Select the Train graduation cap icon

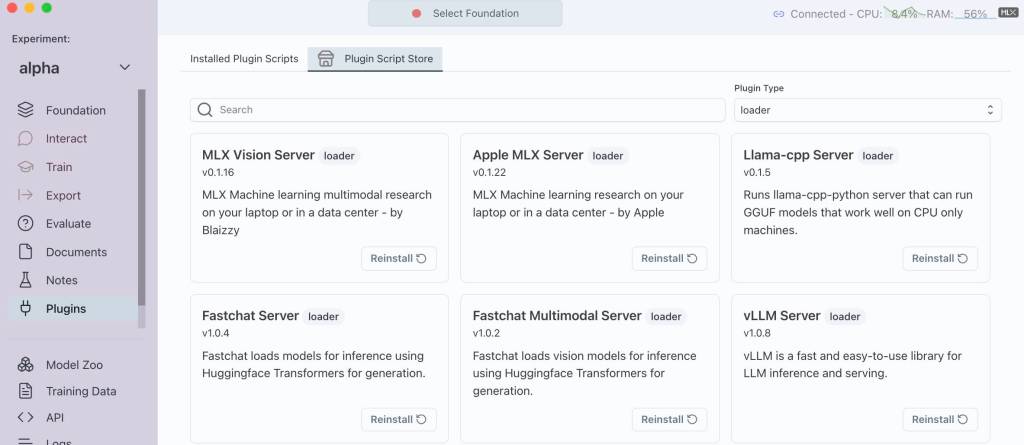pos(26,167)
